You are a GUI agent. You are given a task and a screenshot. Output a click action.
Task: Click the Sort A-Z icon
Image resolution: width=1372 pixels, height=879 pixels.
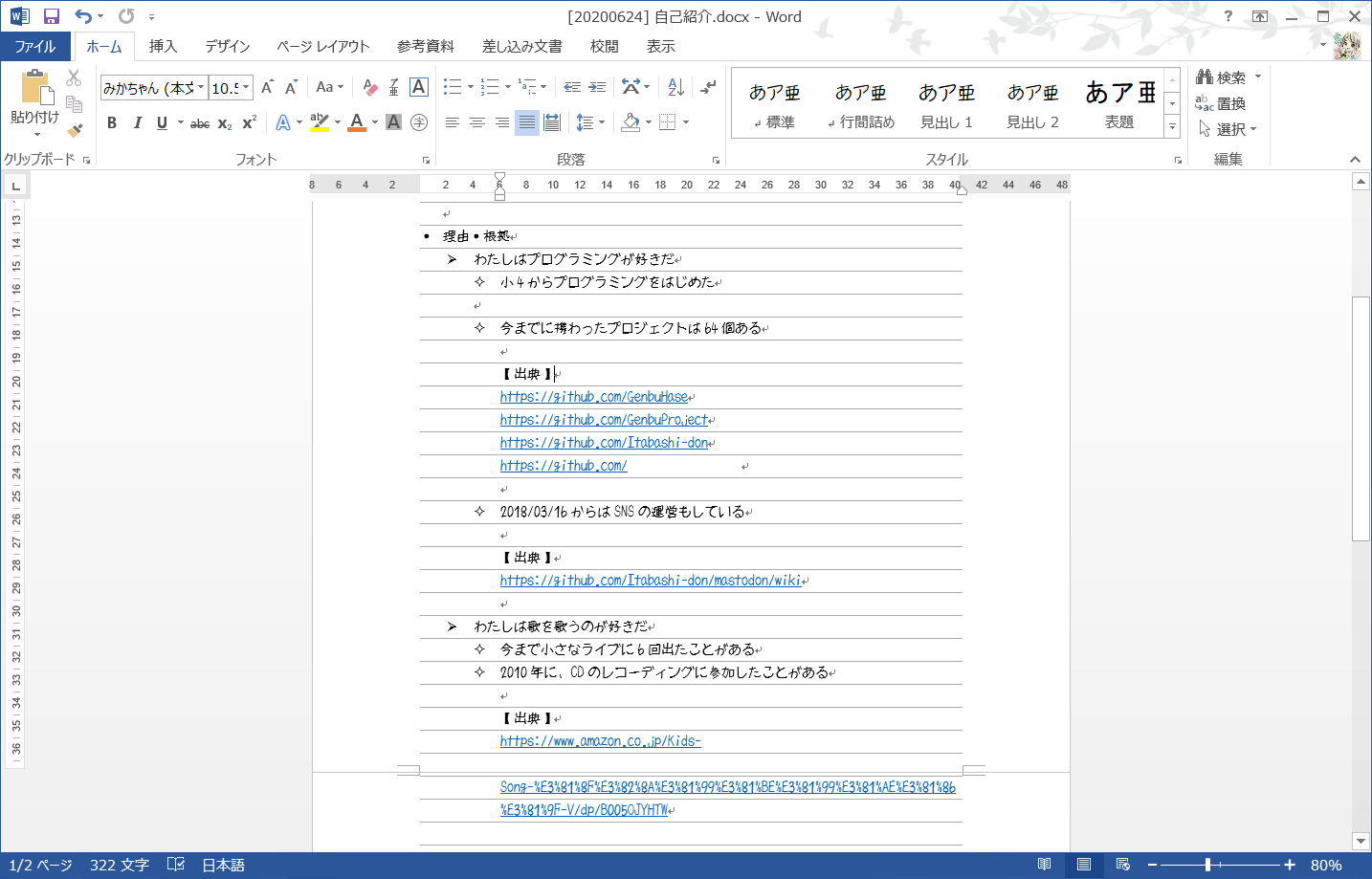pos(675,87)
